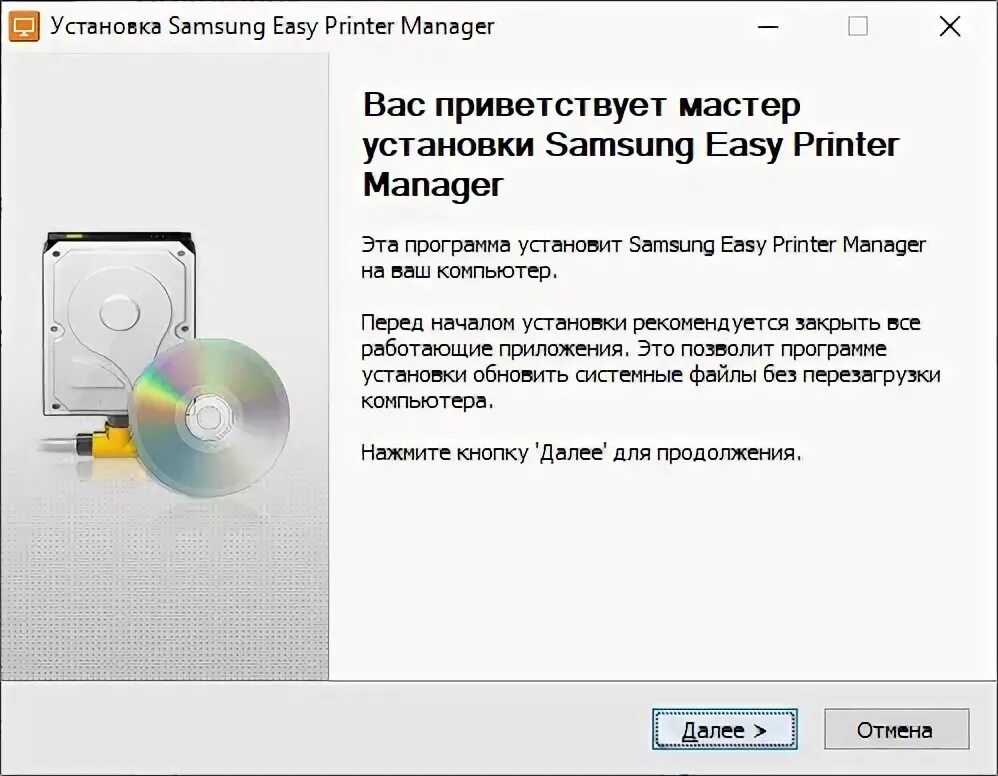Click the empty footer area left of Далее
This screenshot has height=776, width=998.
pyautogui.click(x=325, y=729)
